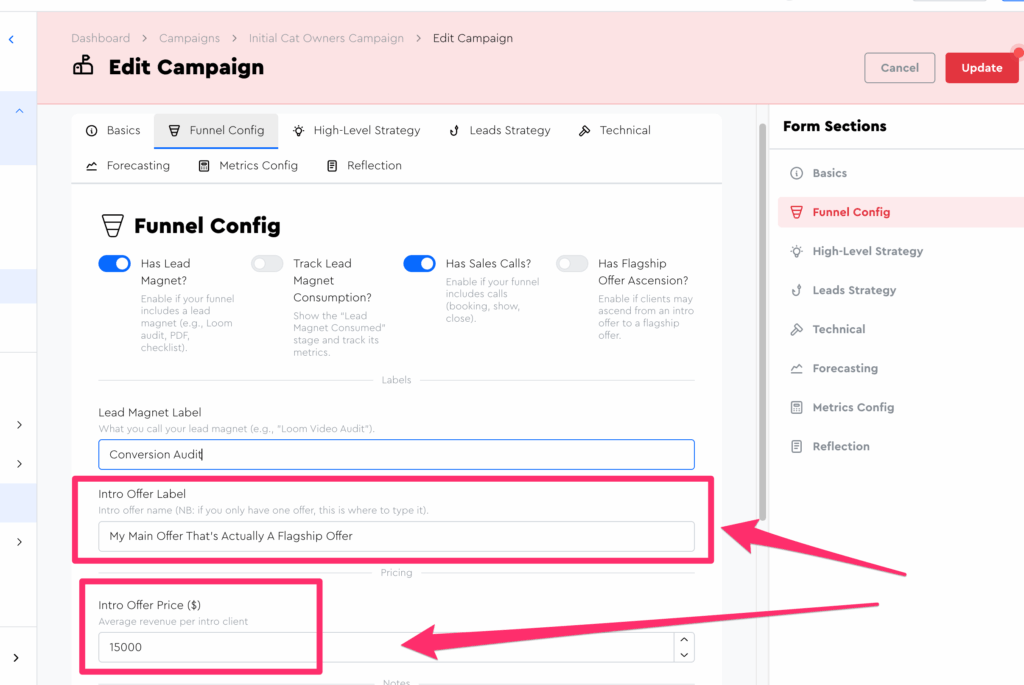Turn on Has Flagship Offer Ascension toggle
This screenshot has width=1024, height=685.
[572, 264]
